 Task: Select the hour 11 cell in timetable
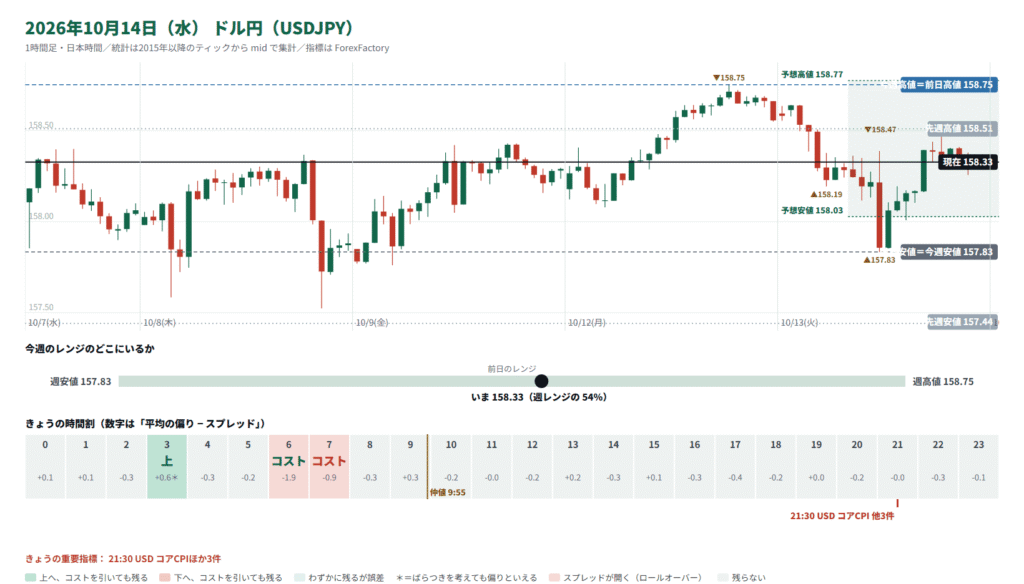pos(492,466)
